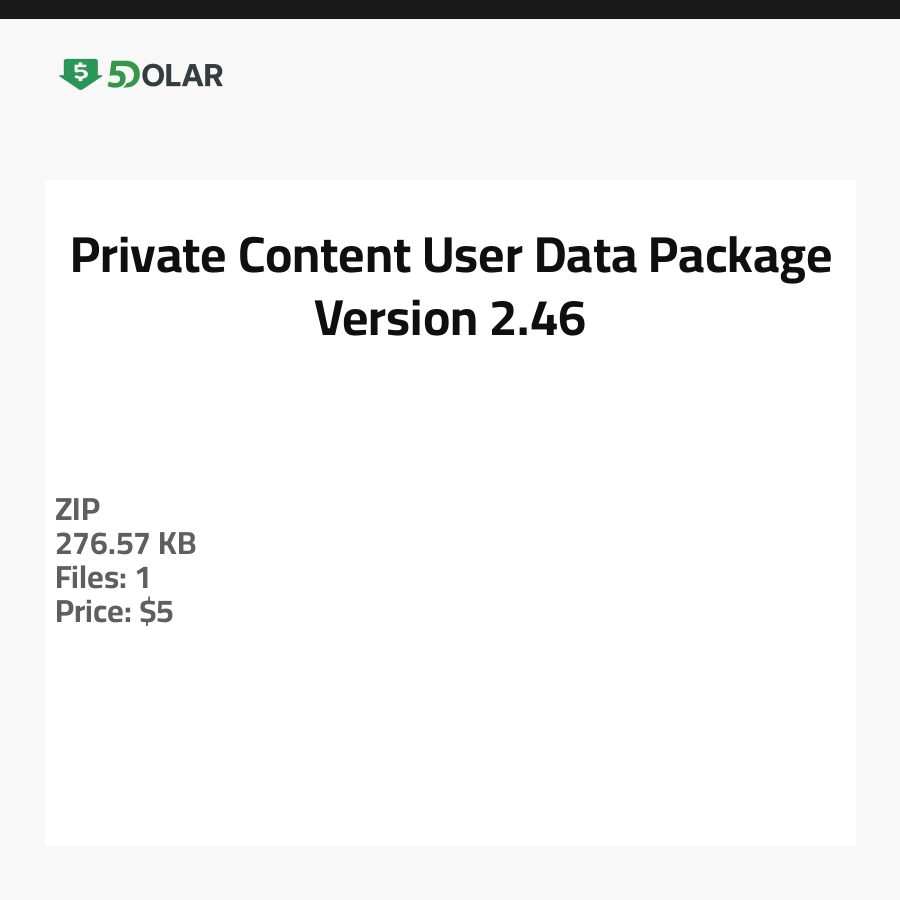Viewport: 900px width, 900px height.
Task: Click the Files: 1 count label
Action: [103, 578]
